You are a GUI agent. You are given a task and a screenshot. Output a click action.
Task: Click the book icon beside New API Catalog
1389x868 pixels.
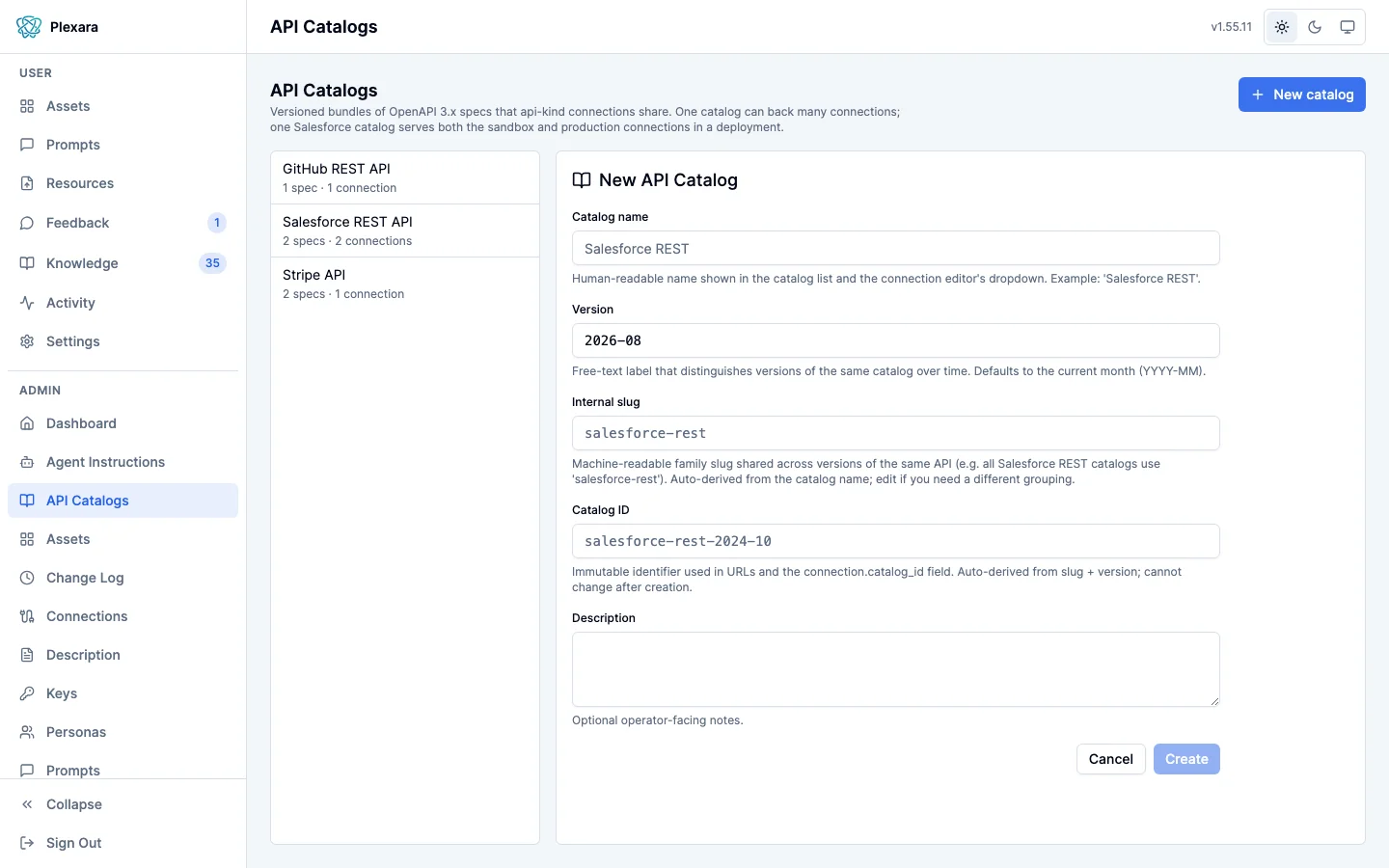tap(582, 180)
